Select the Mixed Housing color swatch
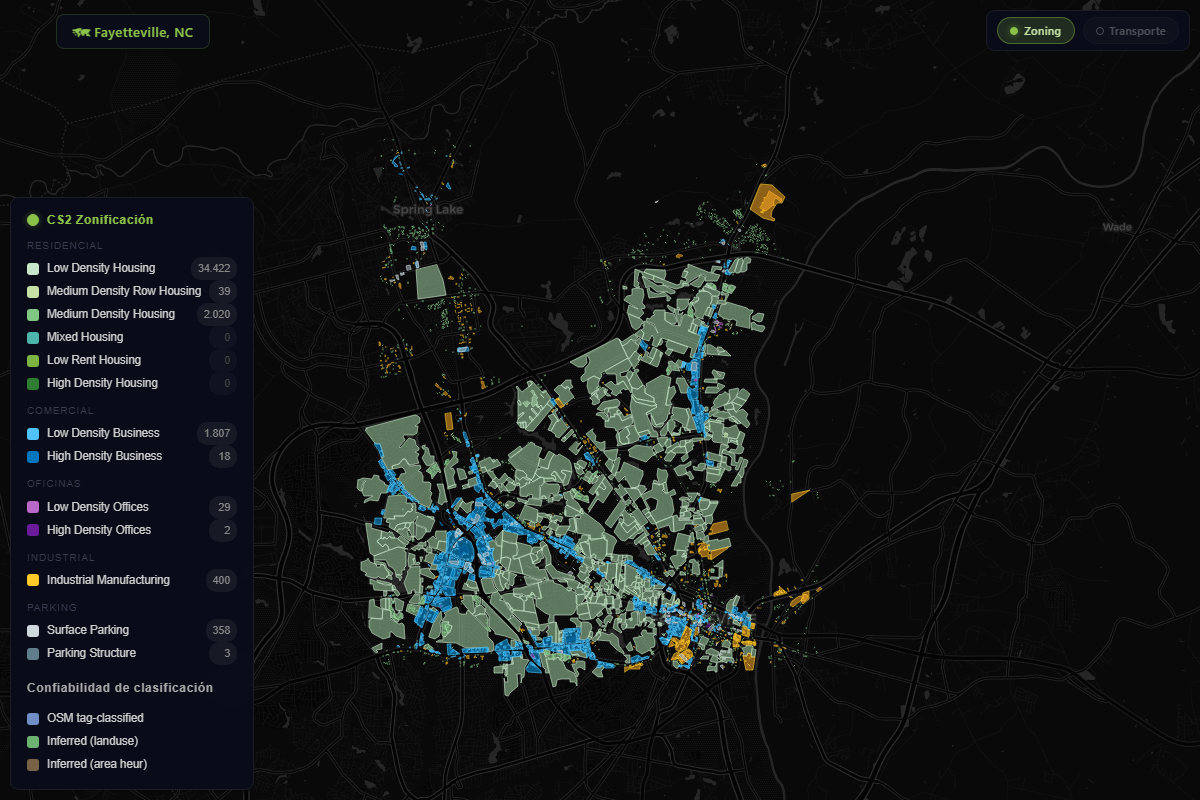Viewport: 1200px width, 800px height. [33, 337]
